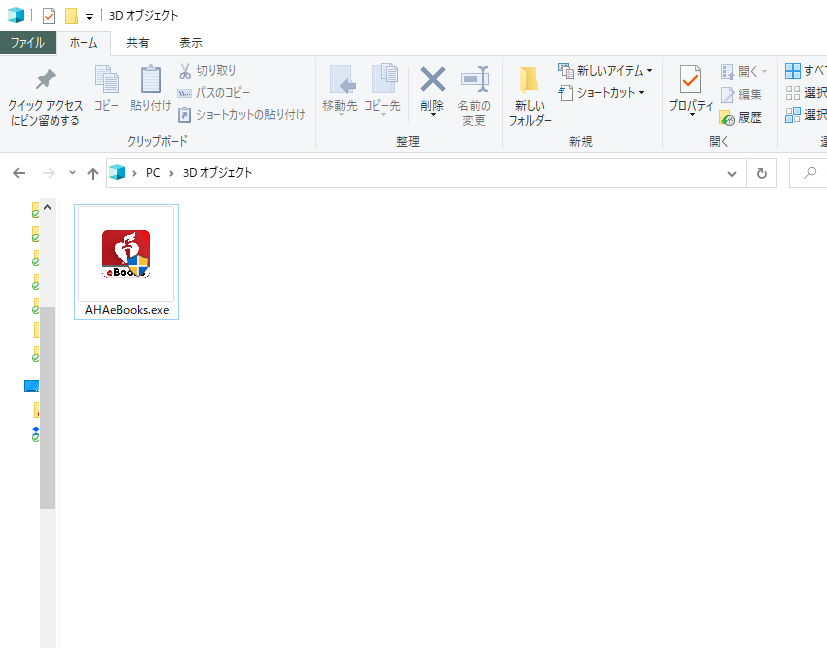Switch to the View (表示) tab
Image resolution: width=827 pixels, height=648 pixels.
pos(190,43)
